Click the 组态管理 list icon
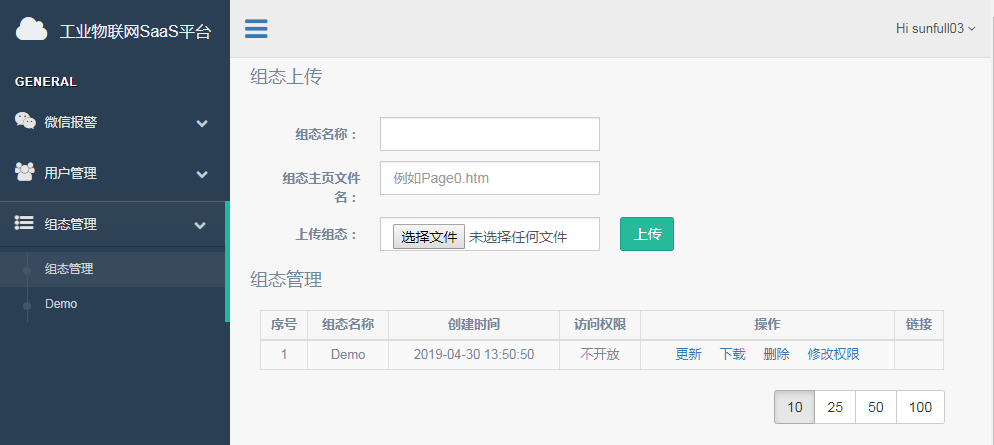This screenshot has height=445, width=994. coord(24,222)
